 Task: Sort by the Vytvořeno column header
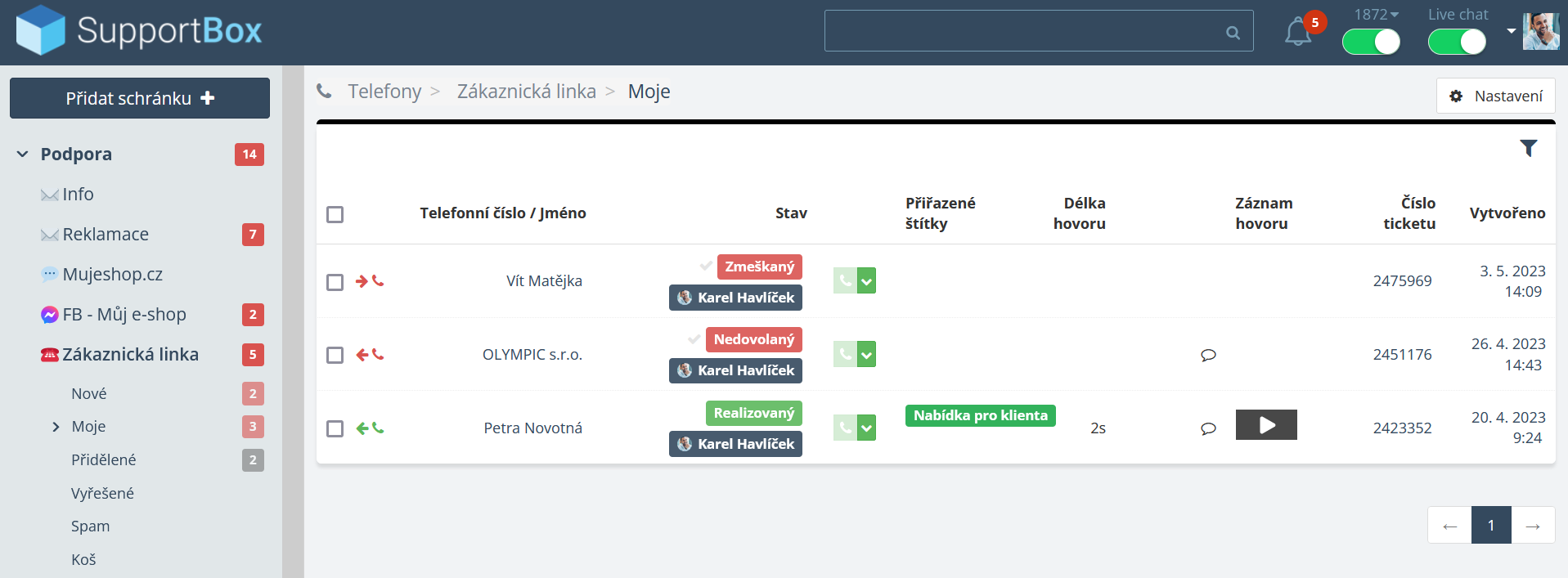pyautogui.click(x=1507, y=213)
